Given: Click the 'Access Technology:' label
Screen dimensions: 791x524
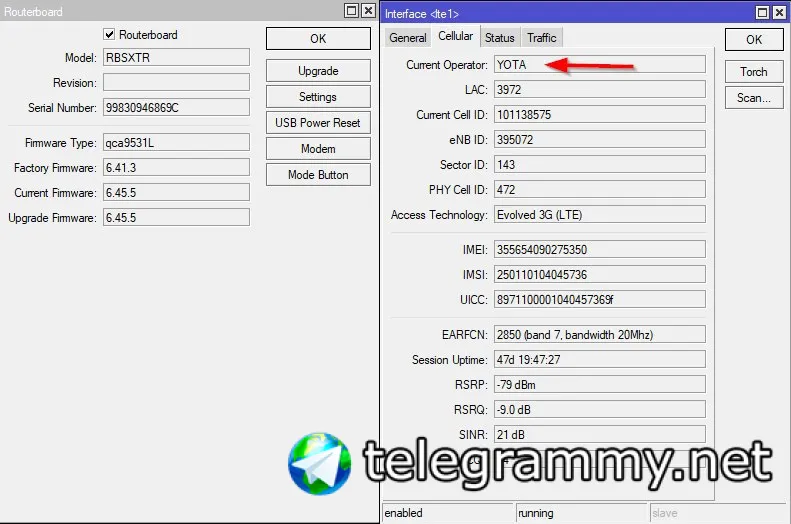Looking at the screenshot, I should [x=439, y=215].
